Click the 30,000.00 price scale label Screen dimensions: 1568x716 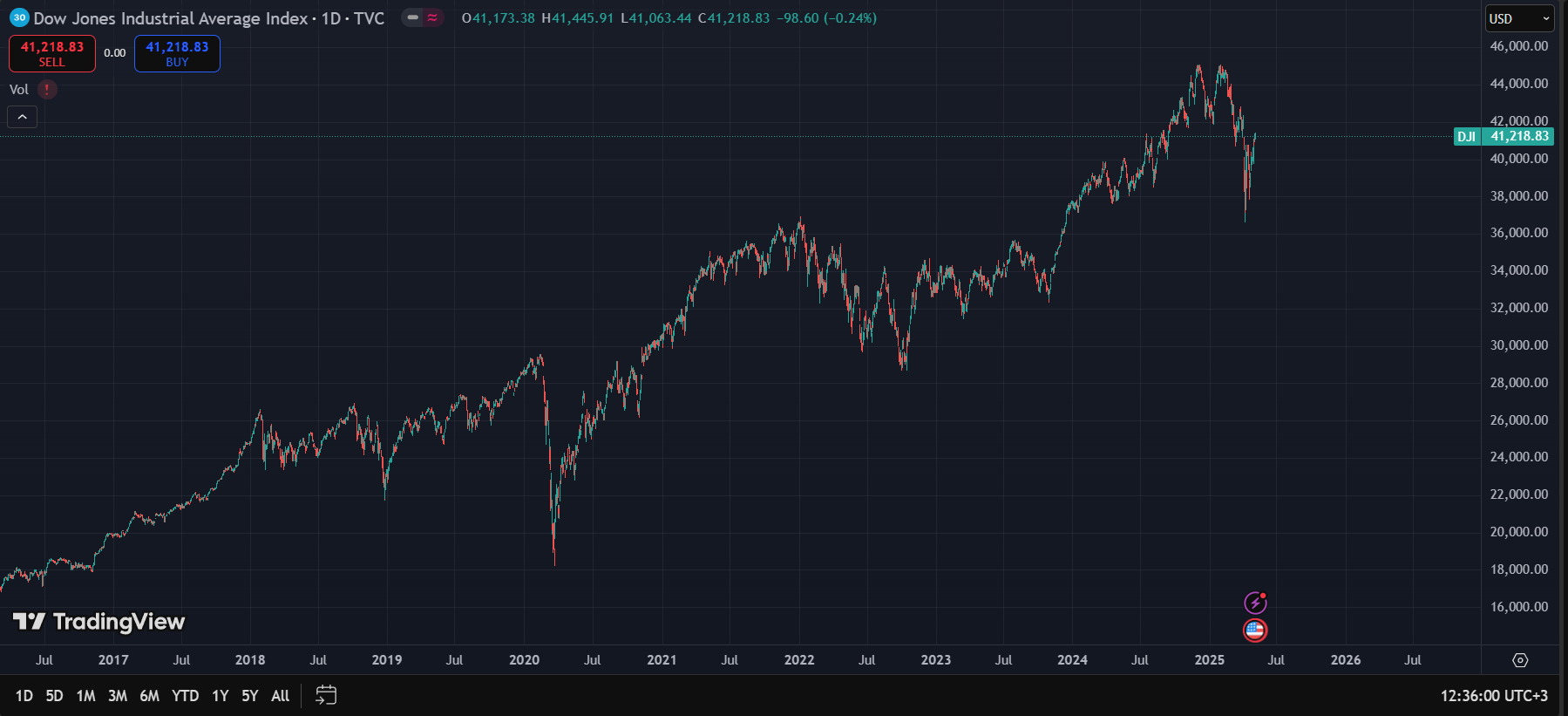(1519, 344)
